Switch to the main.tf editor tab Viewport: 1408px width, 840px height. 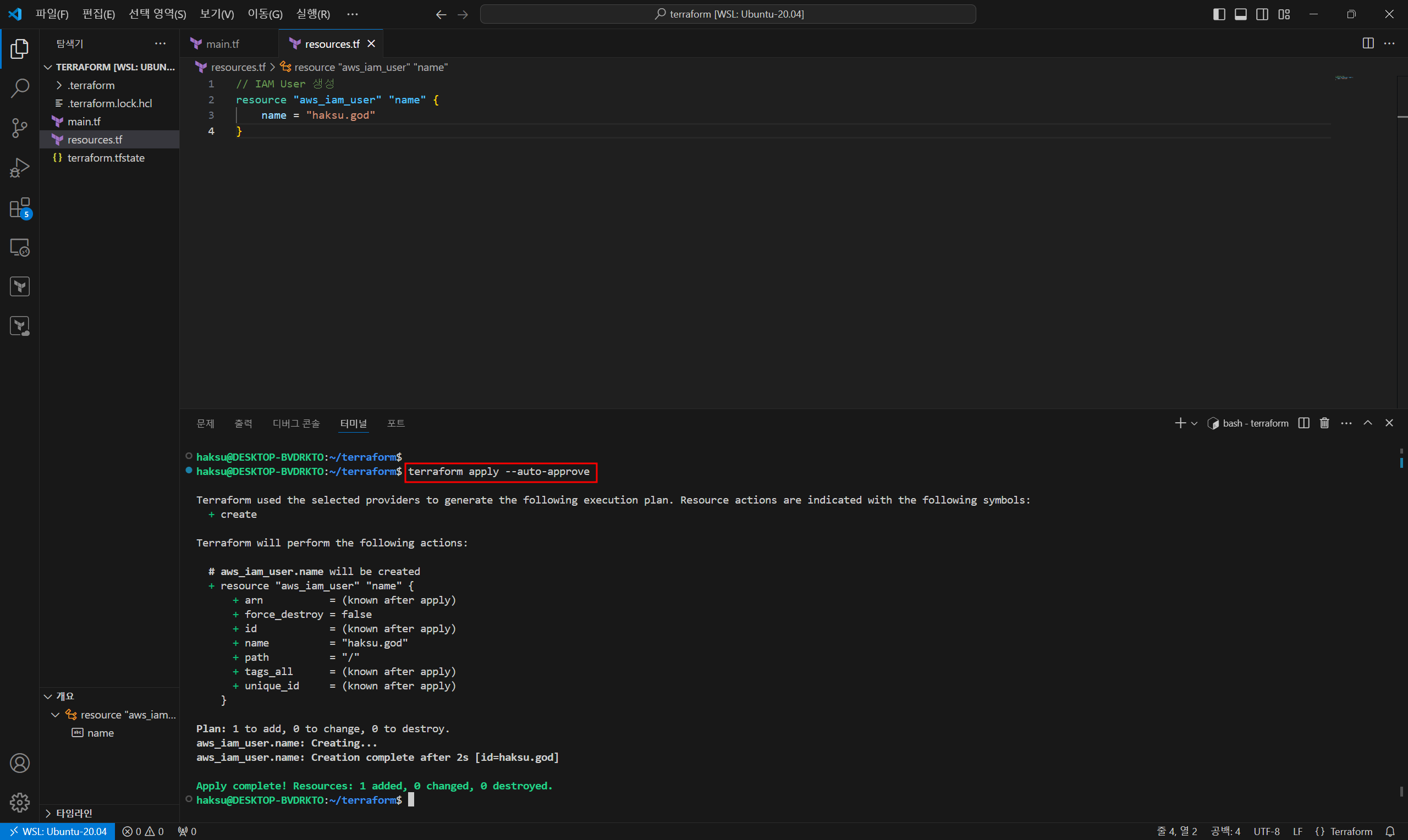pos(222,43)
